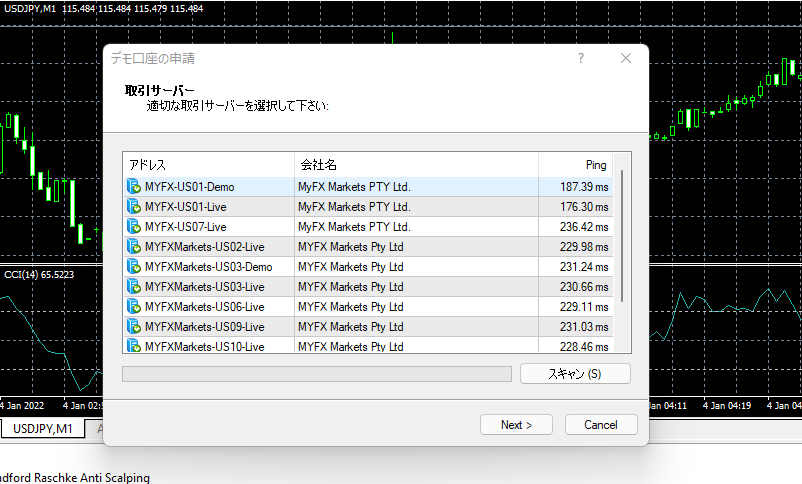
Task: Click the スキャン (S) button
Action: point(575,373)
